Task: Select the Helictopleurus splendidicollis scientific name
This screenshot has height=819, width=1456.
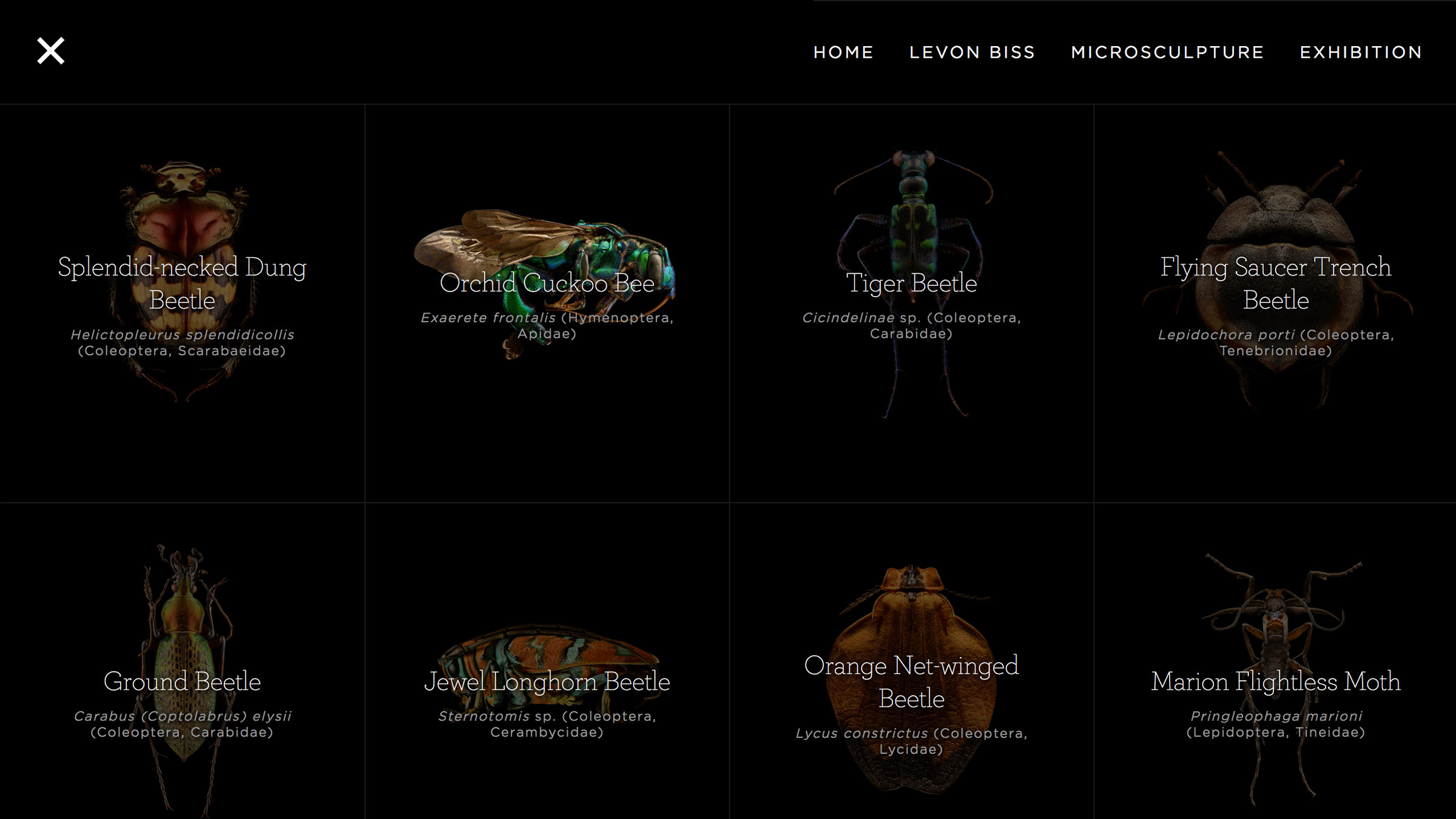Action: pyautogui.click(x=182, y=335)
